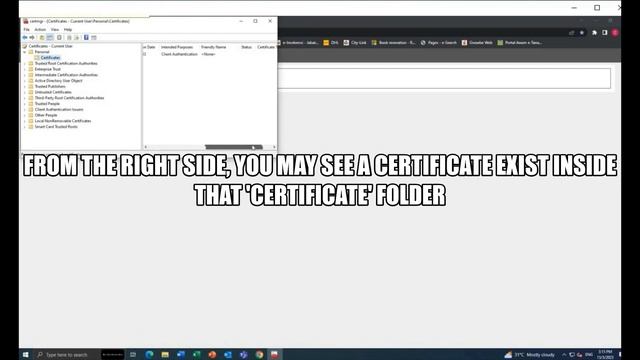Open Task View on the taskbar
Screen dimensions: 640x360
(133, 355)
